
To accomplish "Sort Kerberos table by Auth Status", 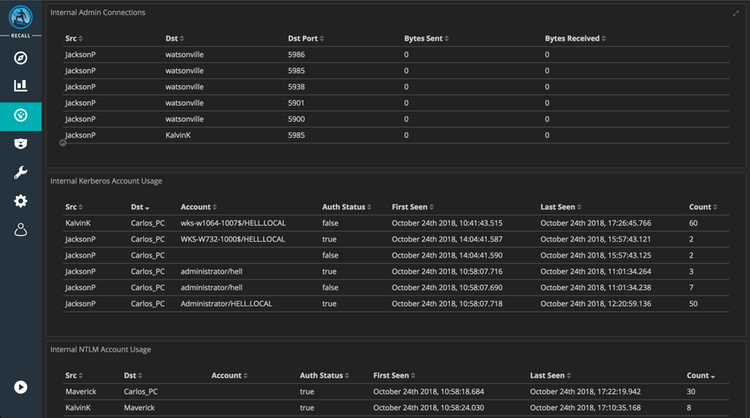I will pos(346,207).
